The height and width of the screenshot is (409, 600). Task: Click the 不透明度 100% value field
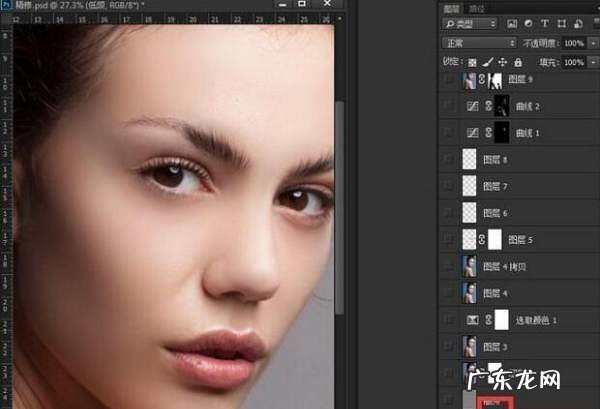(x=574, y=43)
